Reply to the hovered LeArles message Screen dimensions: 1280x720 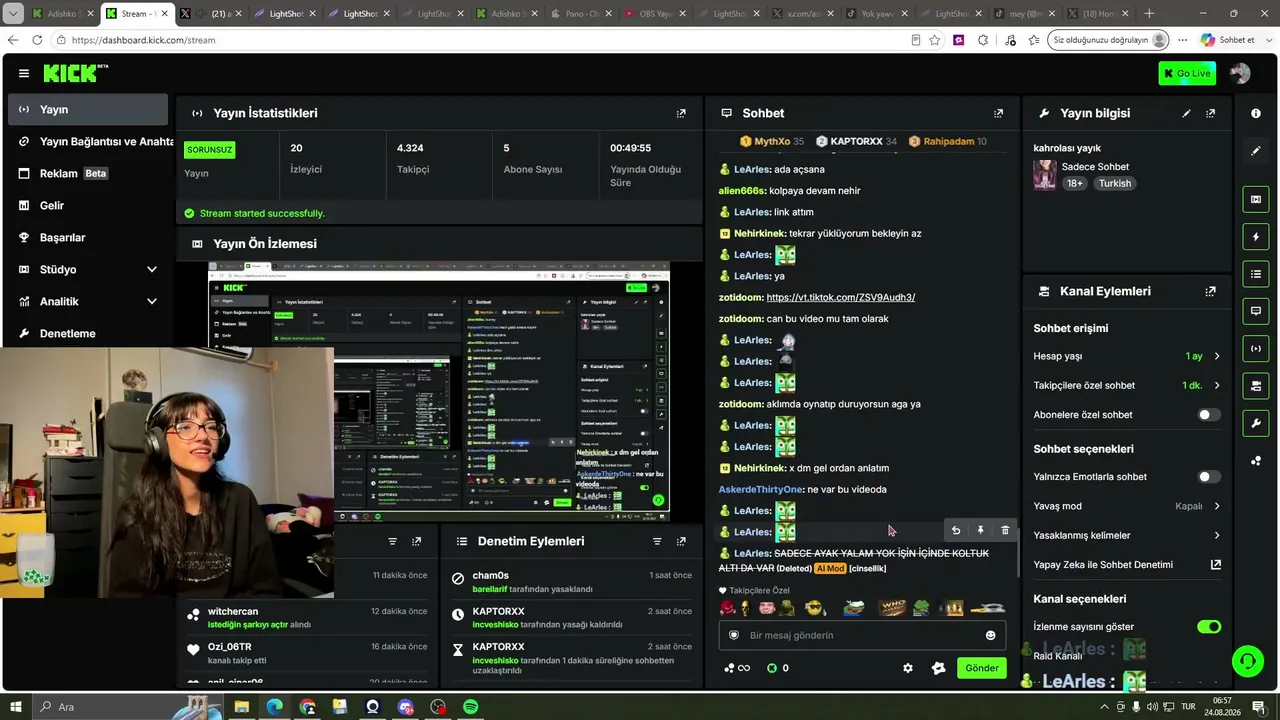click(956, 530)
